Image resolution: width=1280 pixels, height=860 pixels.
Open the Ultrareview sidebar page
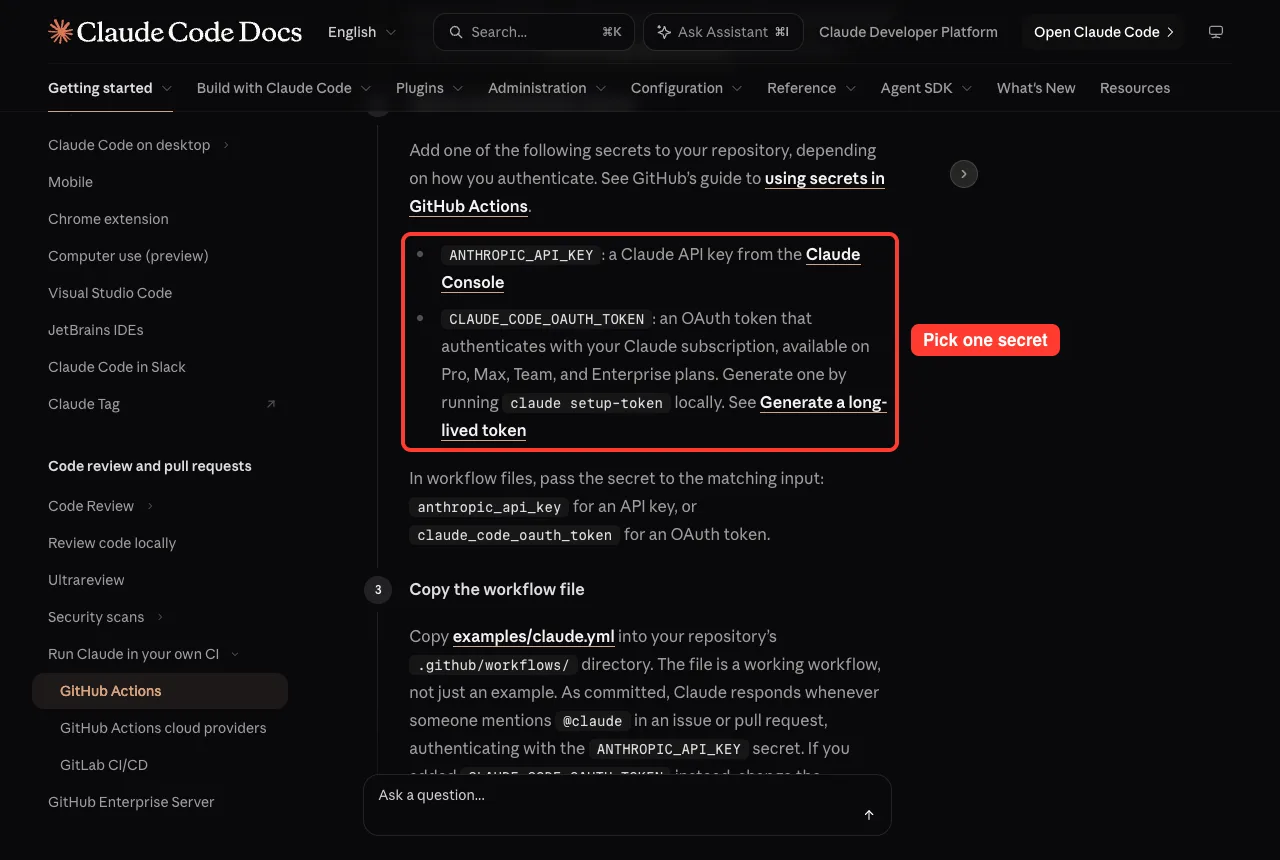86,580
